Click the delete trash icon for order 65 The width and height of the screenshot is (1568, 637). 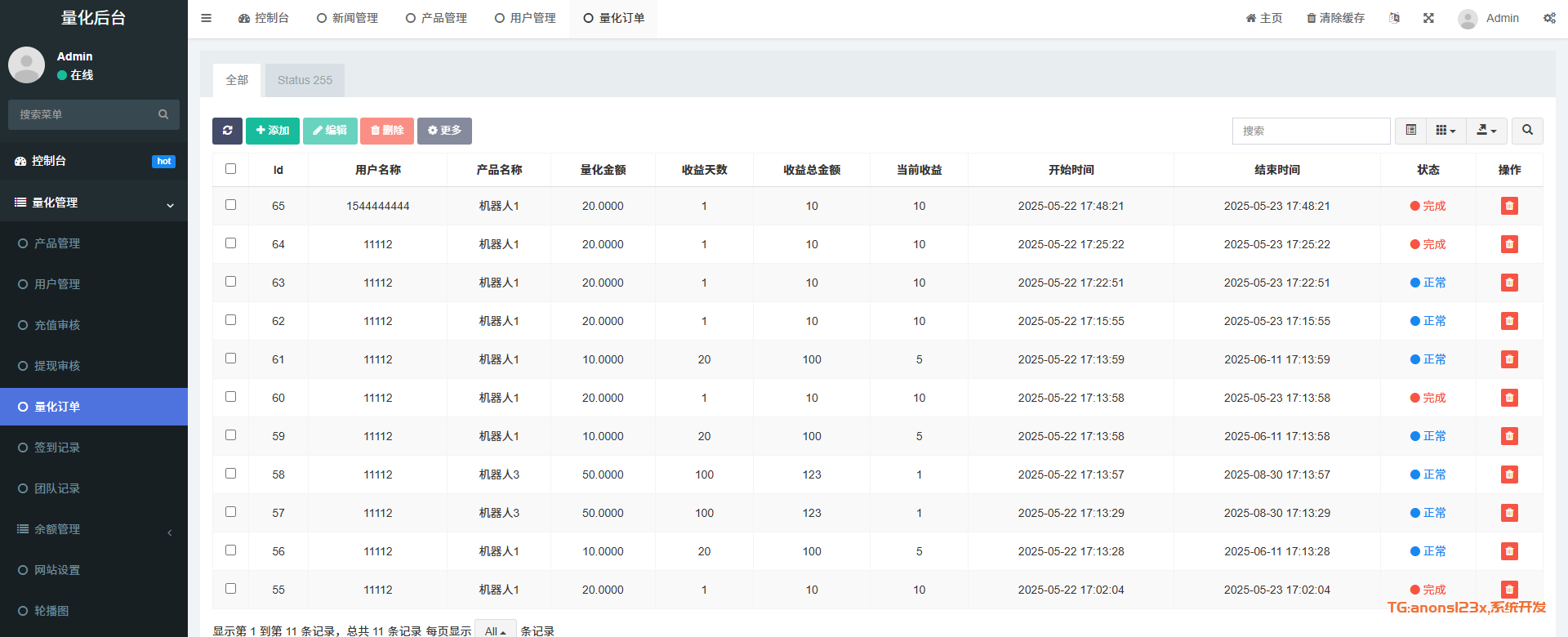pos(1509,206)
